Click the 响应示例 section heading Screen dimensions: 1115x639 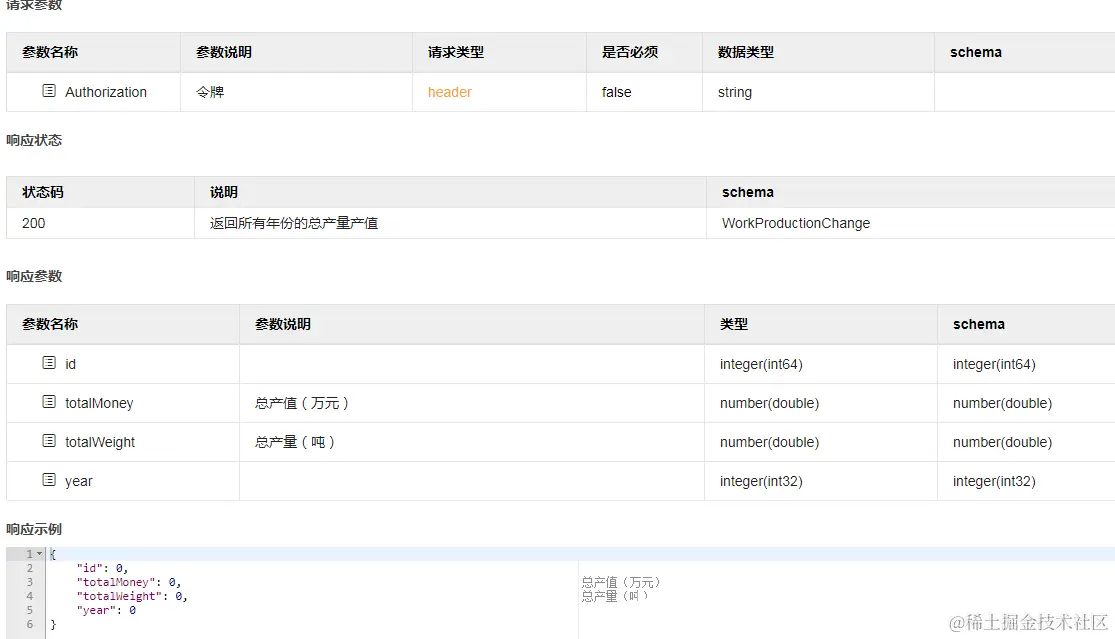pos(34,529)
